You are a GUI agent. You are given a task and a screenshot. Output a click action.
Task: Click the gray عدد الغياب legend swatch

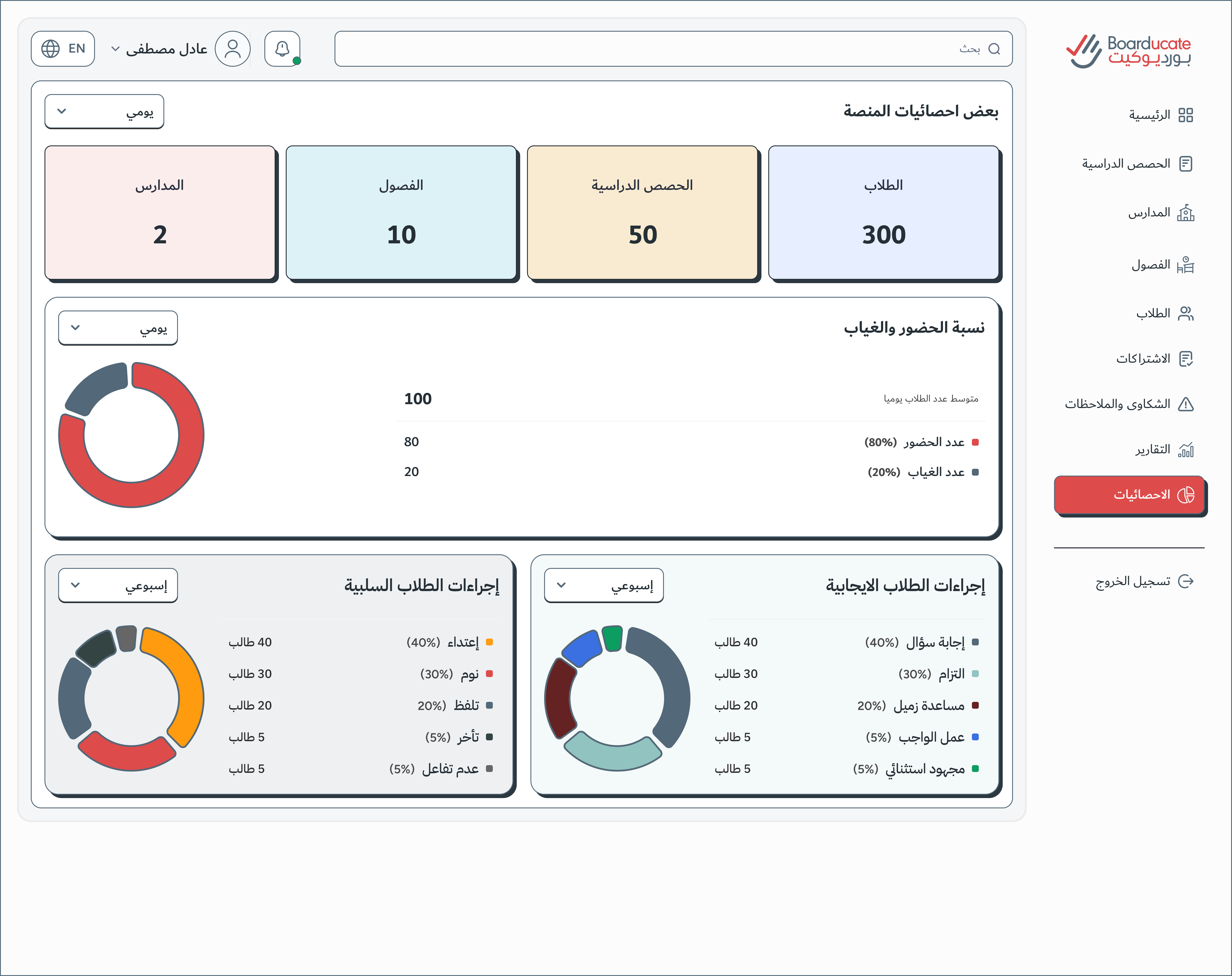[x=975, y=472]
